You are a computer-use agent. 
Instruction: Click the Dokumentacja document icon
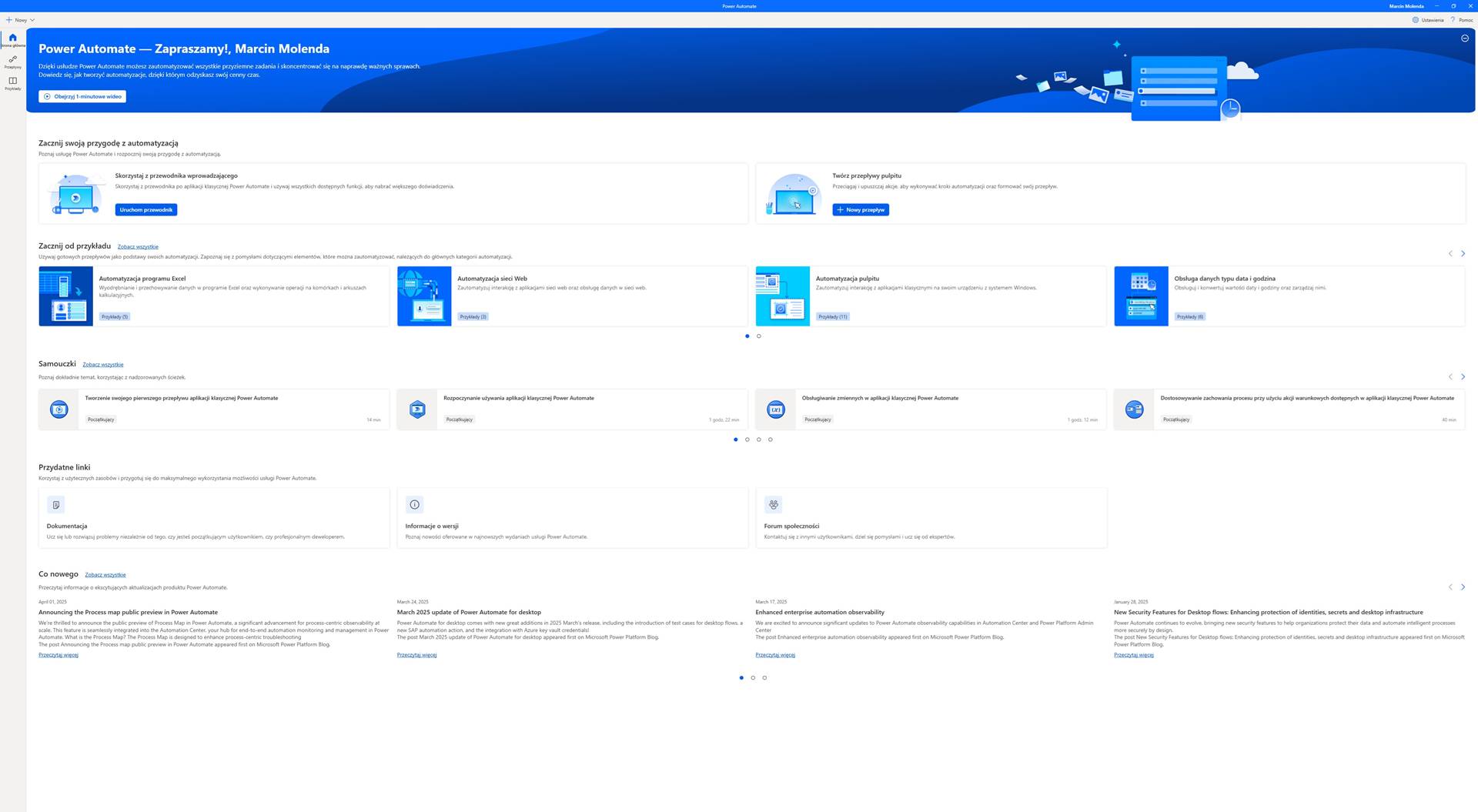(x=55, y=505)
